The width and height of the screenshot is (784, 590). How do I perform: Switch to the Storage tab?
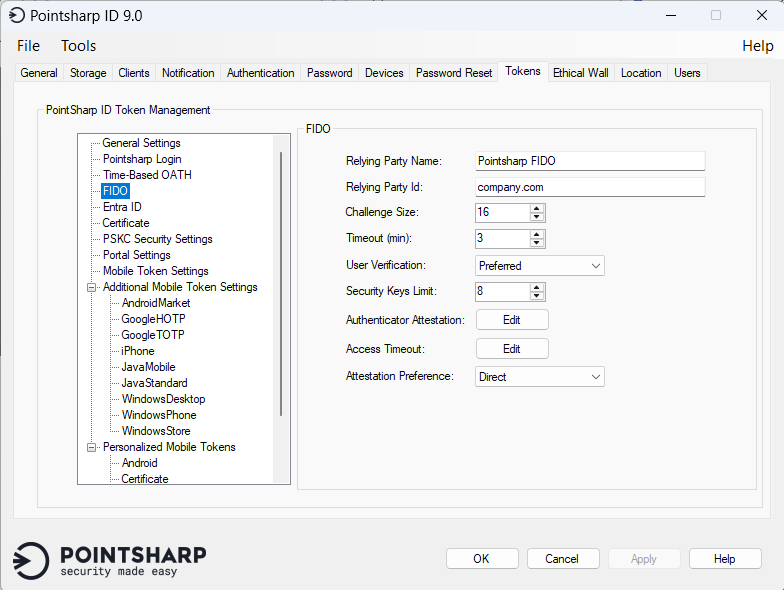point(88,73)
